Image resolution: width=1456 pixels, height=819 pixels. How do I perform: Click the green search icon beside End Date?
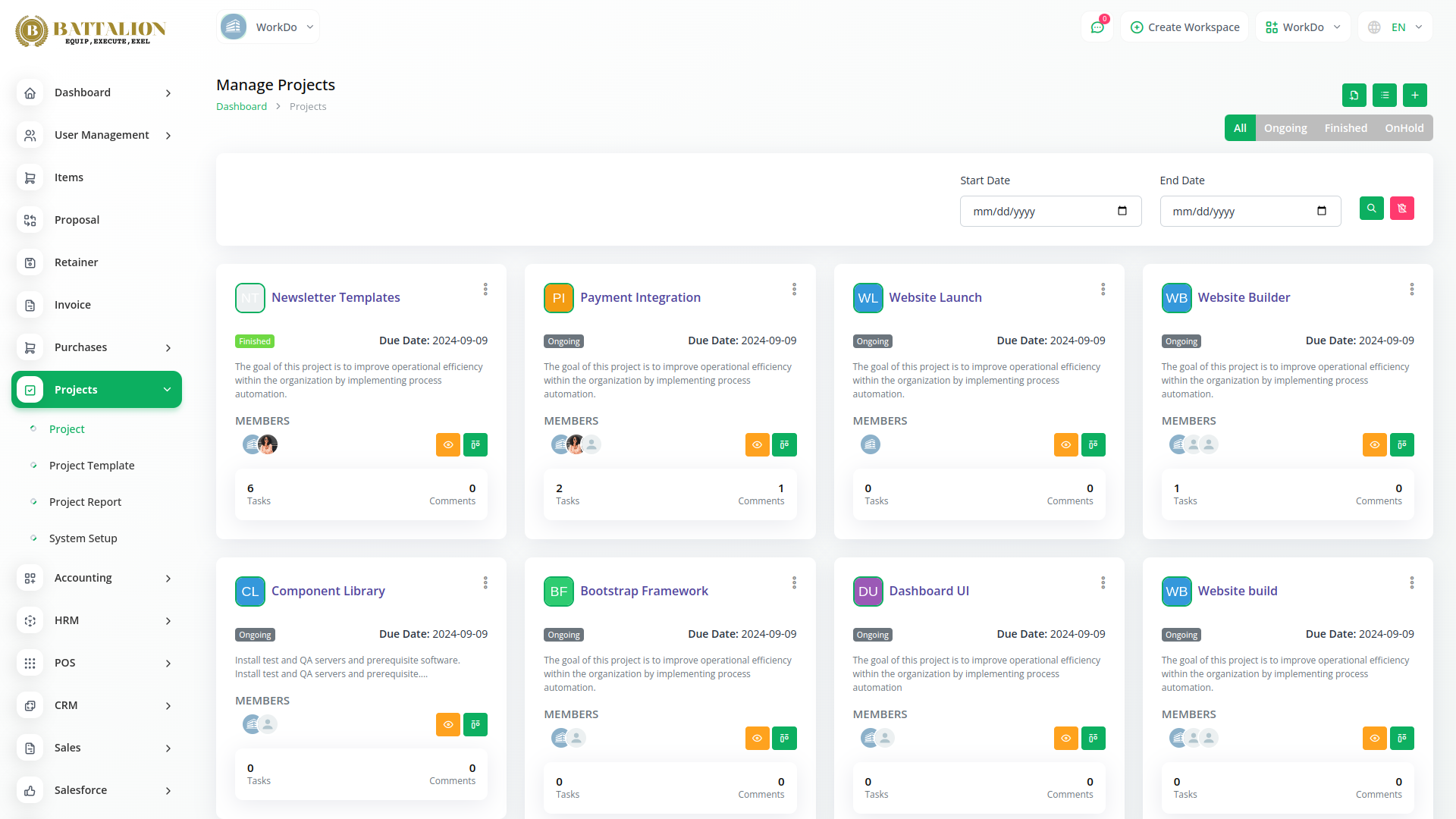click(1371, 209)
